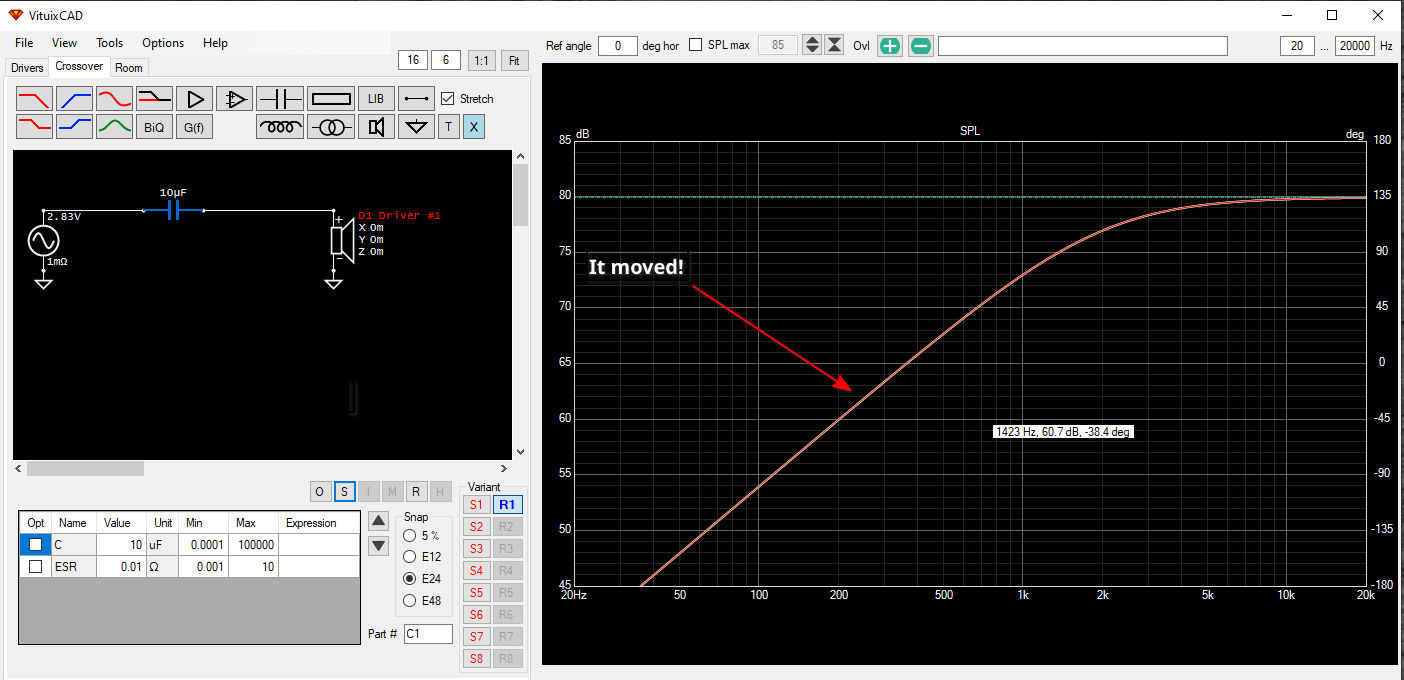Toggle the Stretch checkbox
1404x680 pixels.
point(447,99)
